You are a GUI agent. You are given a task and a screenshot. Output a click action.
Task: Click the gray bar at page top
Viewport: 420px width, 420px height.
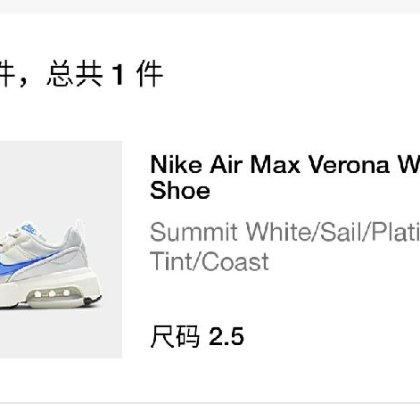(210, 6)
